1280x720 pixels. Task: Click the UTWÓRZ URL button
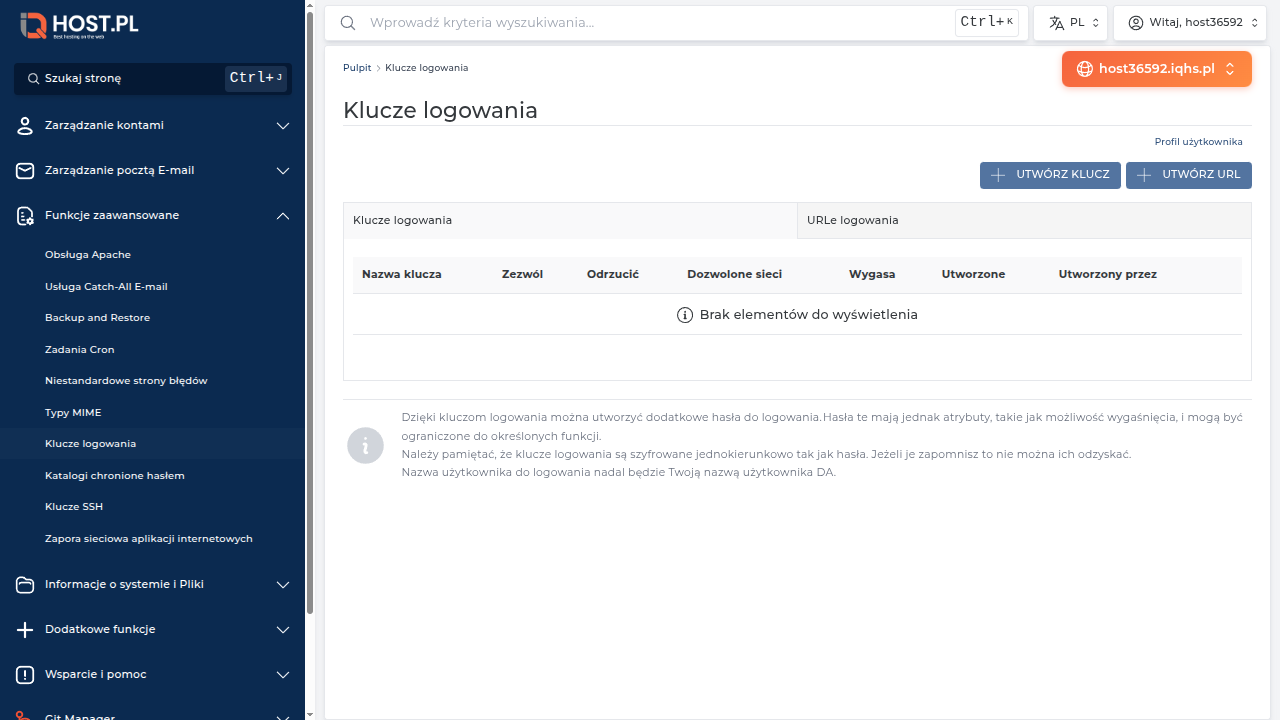click(x=1189, y=175)
